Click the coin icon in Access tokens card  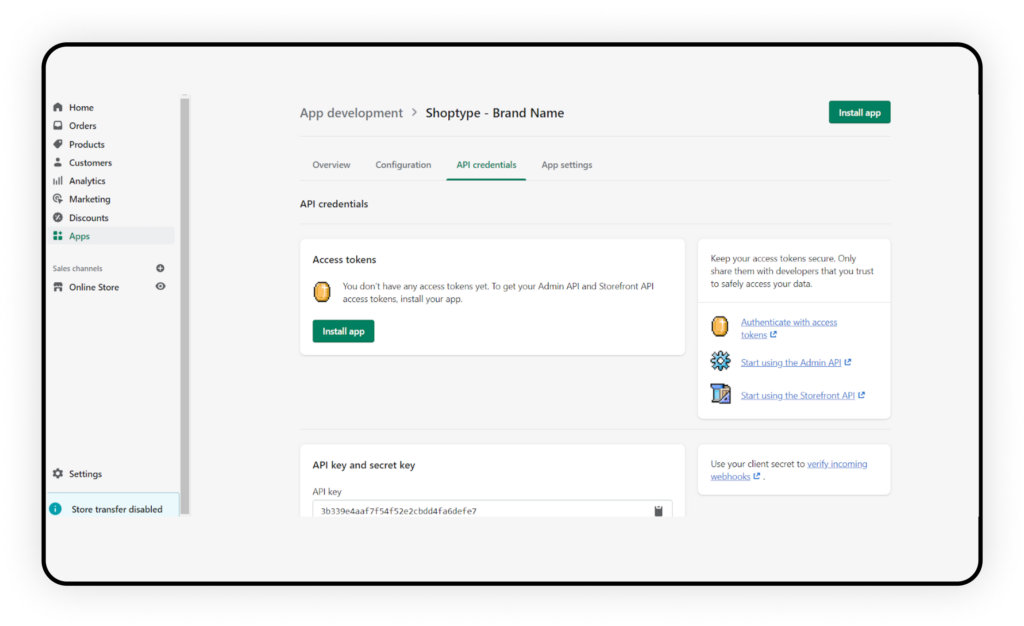click(x=322, y=292)
